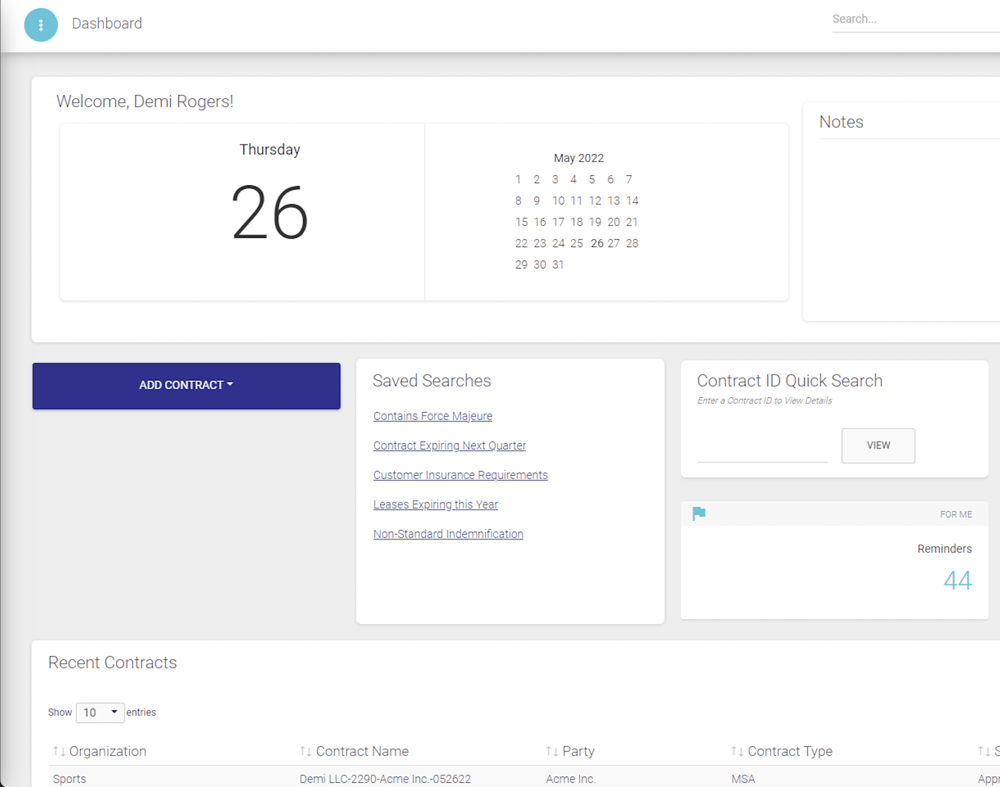Open the Add Contract dropdown button
Image resolution: width=1000 pixels, height=787 pixels.
coord(186,386)
